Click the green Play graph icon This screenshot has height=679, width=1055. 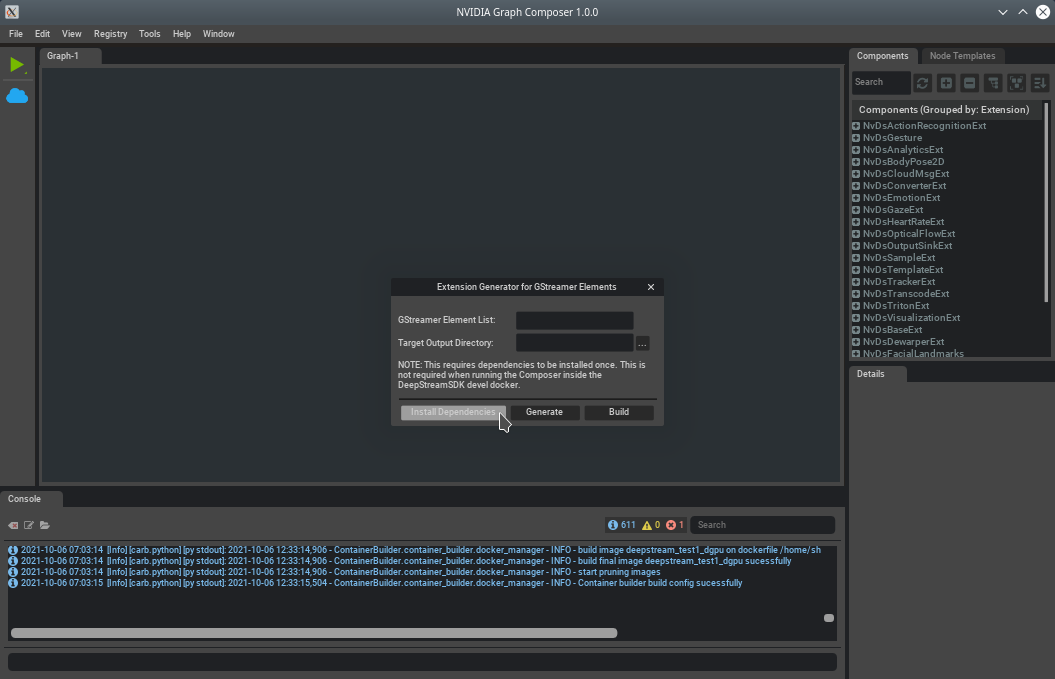(x=16, y=65)
